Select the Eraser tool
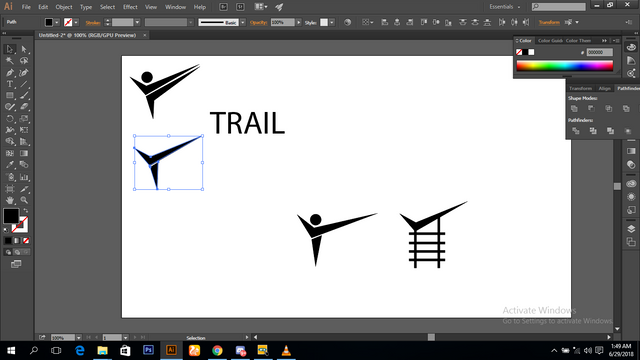This screenshot has width=640, height=360. pos(24,107)
